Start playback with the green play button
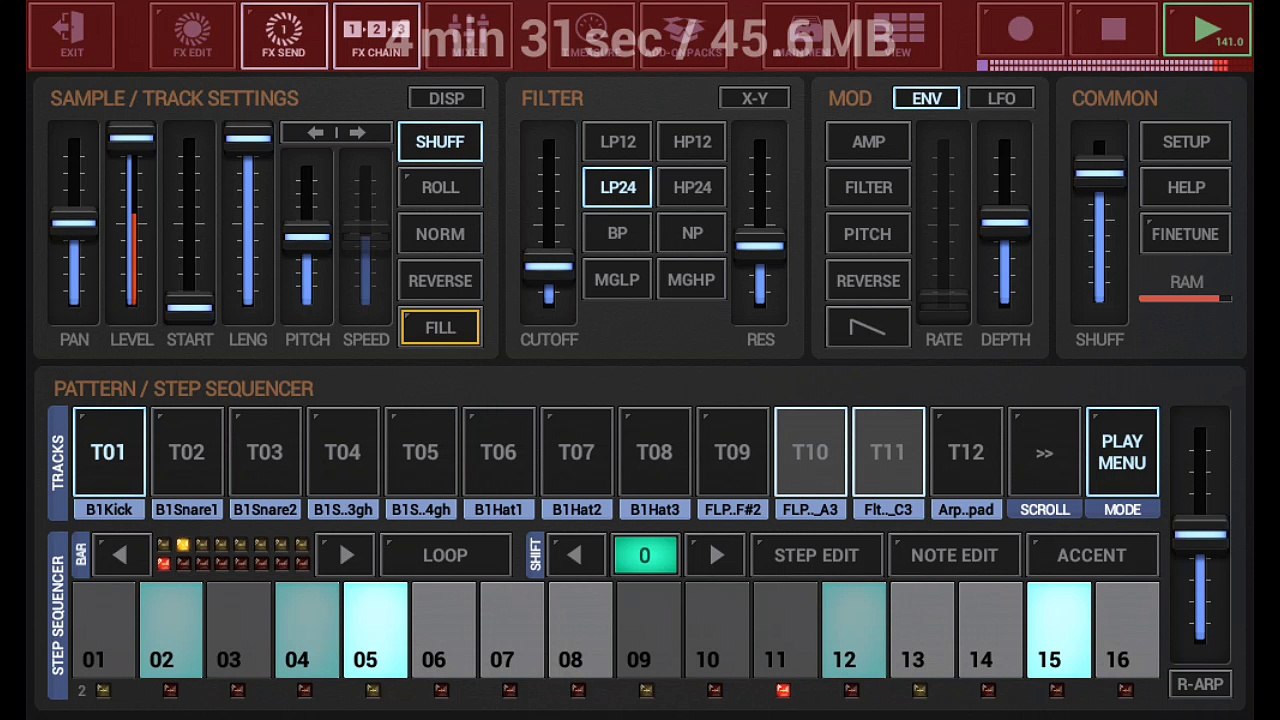The image size is (1280, 720). point(1207,30)
